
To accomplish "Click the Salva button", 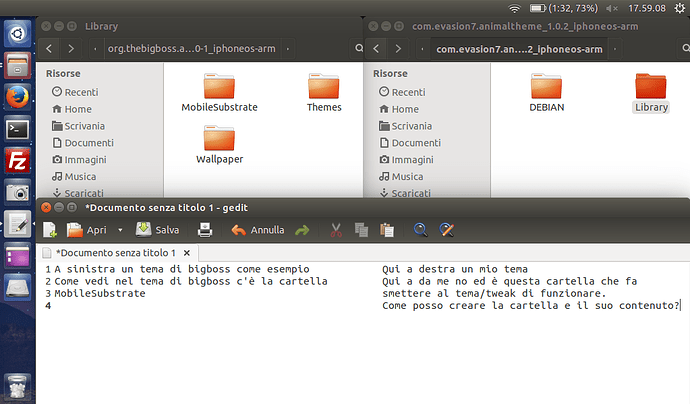I will click(x=157, y=230).
